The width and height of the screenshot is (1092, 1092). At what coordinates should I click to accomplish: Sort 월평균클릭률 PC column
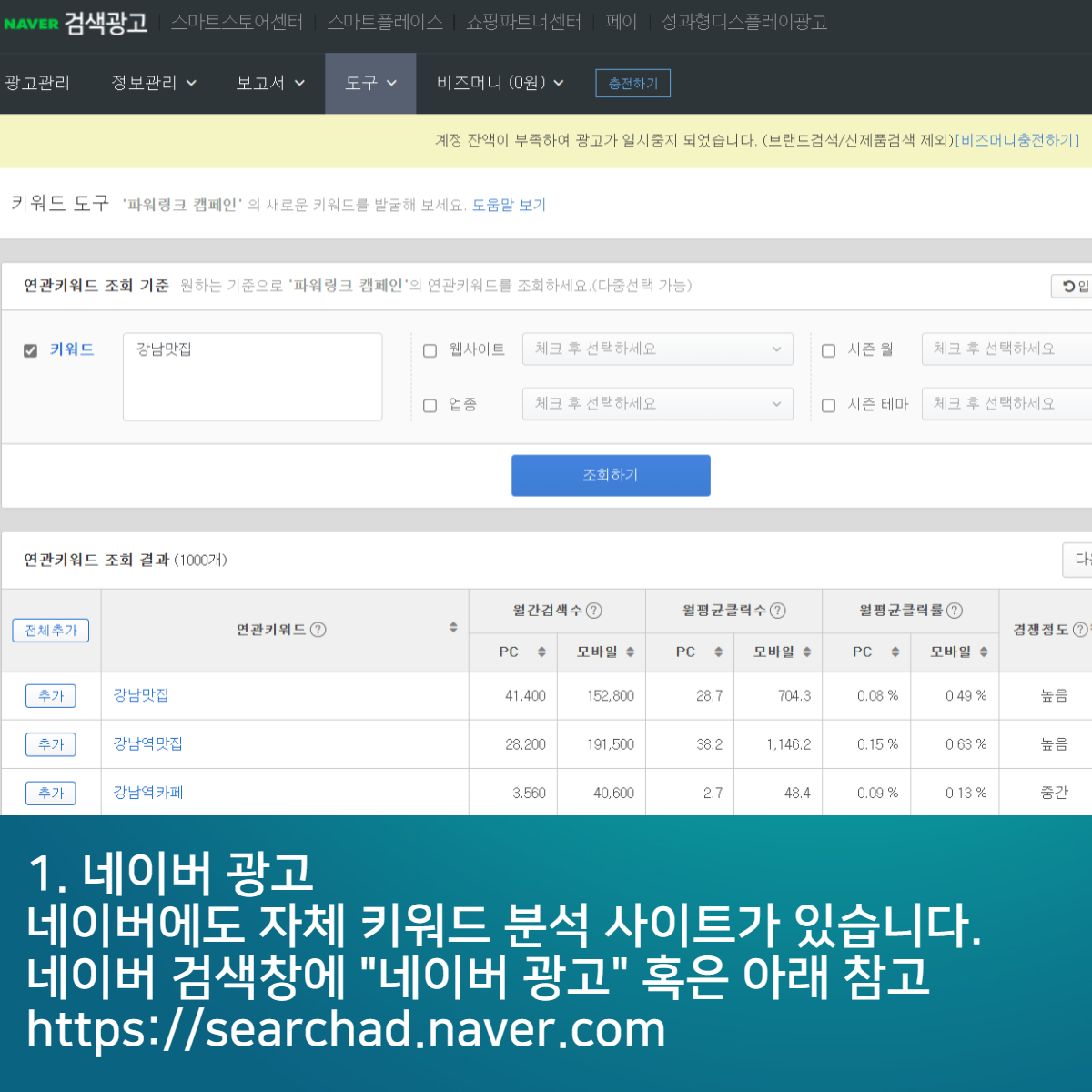pos(895,652)
